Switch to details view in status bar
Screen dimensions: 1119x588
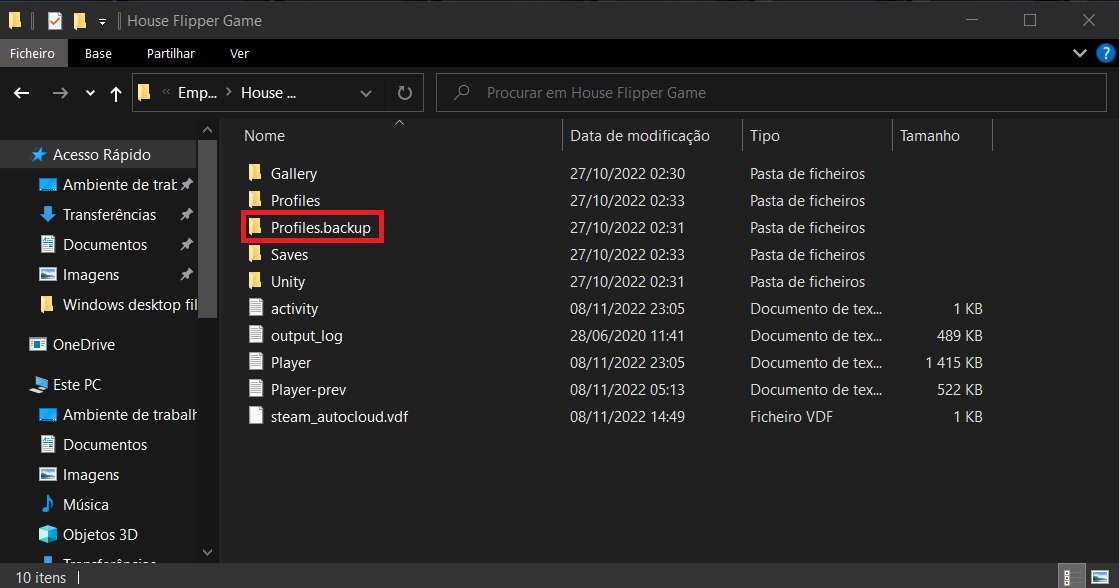1072,577
